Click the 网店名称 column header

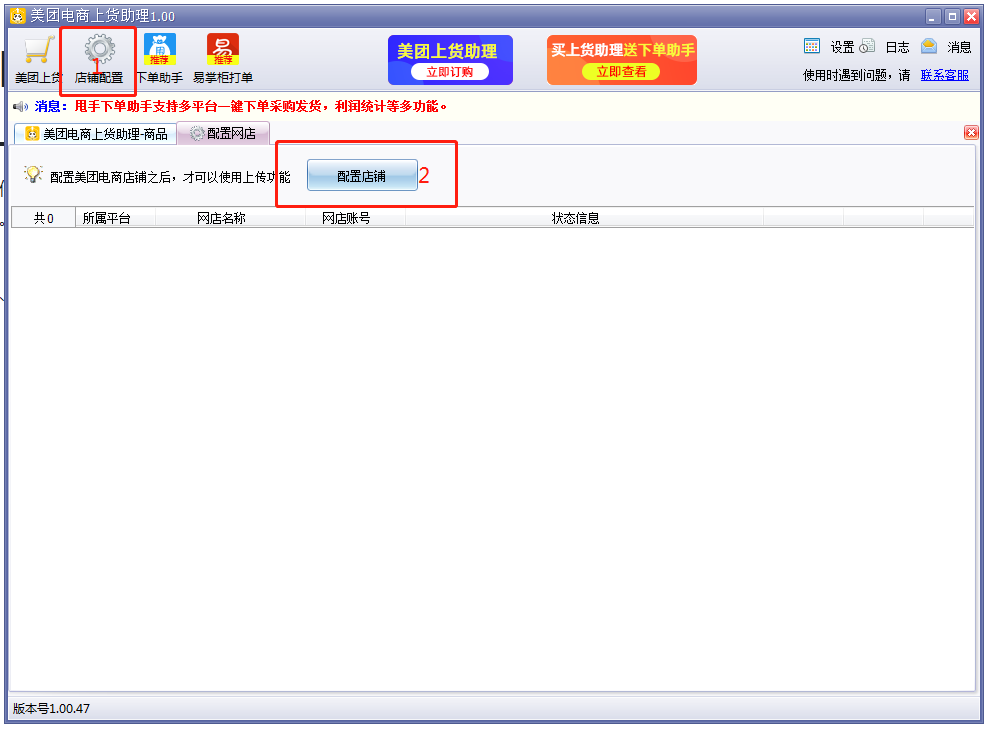point(230,218)
